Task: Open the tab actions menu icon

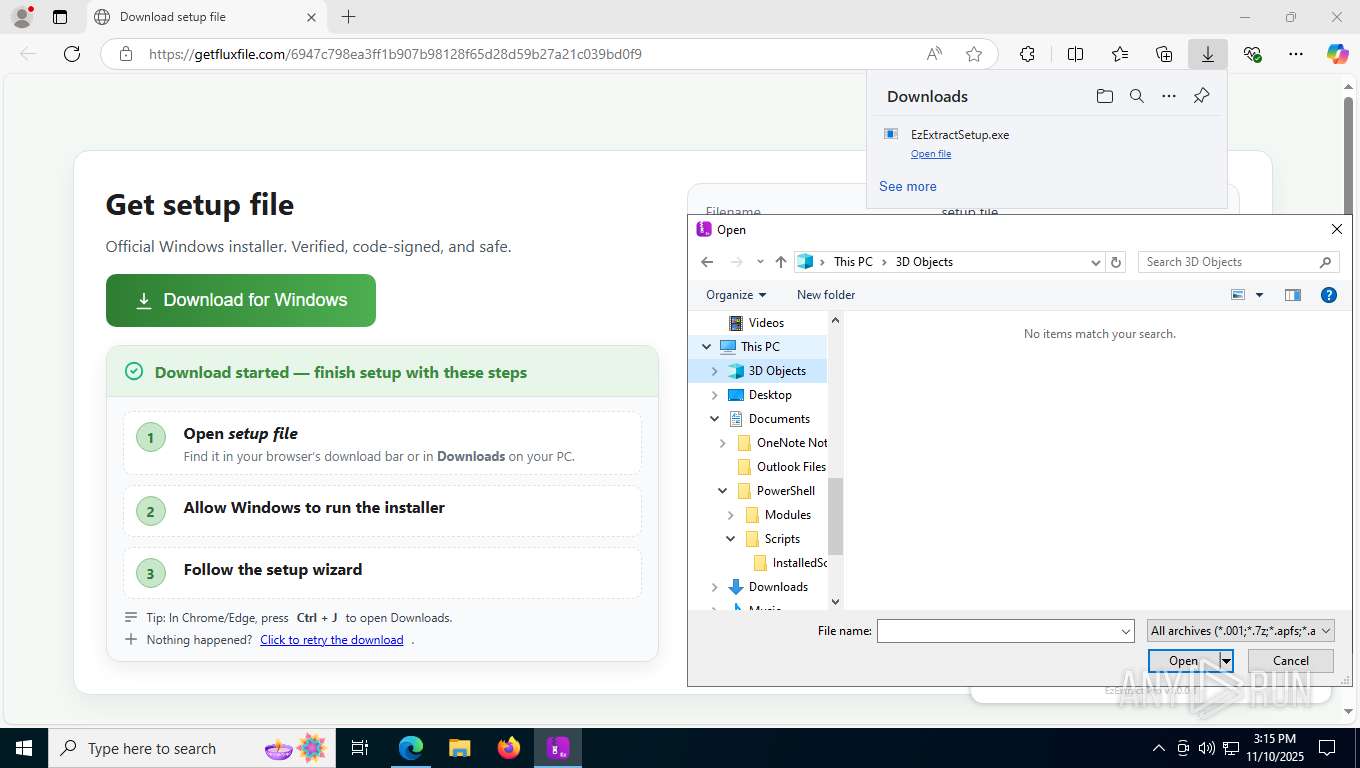Action: (60, 17)
